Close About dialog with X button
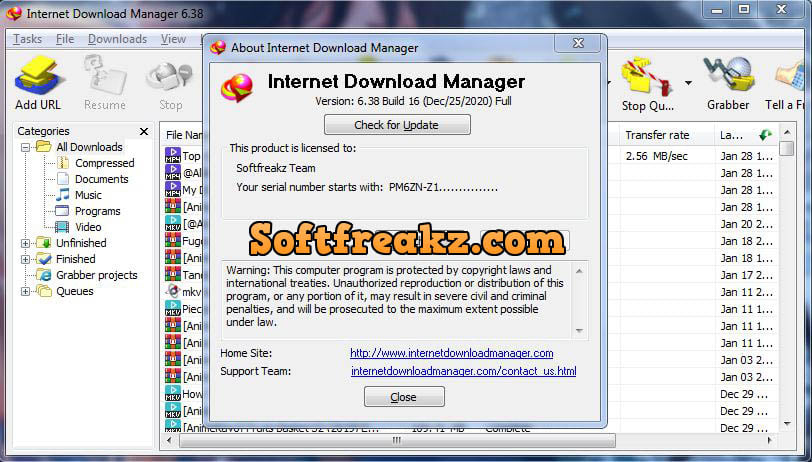This screenshot has height=462, width=812. click(x=578, y=43)
